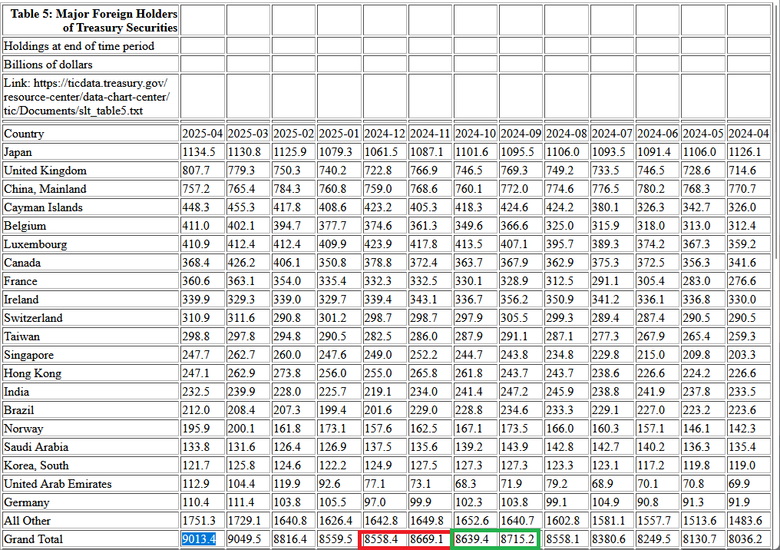Click the 2025-03 column header

[x=248, y=134]
